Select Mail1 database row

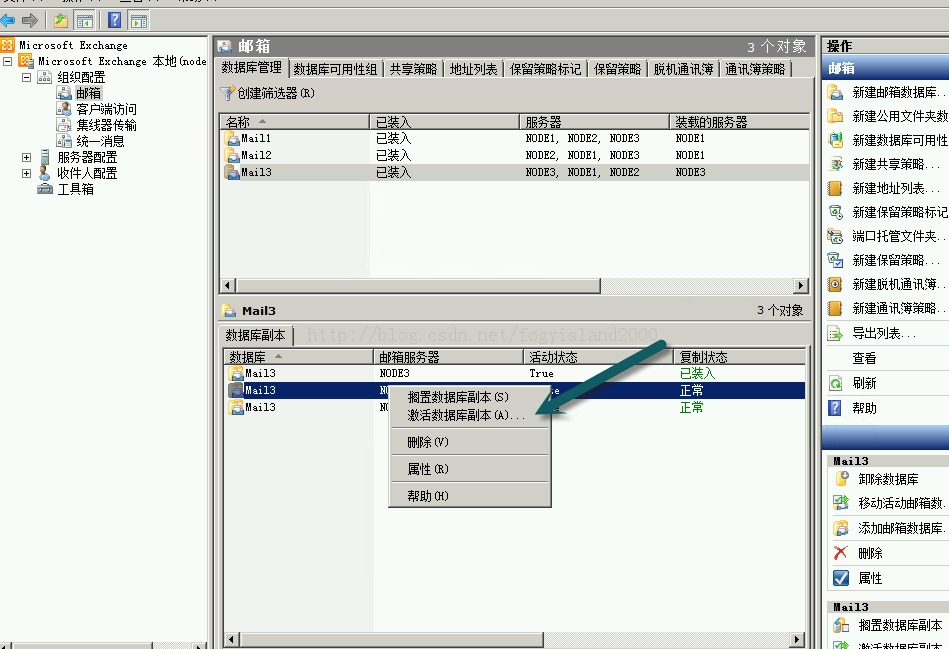point(514,139)
